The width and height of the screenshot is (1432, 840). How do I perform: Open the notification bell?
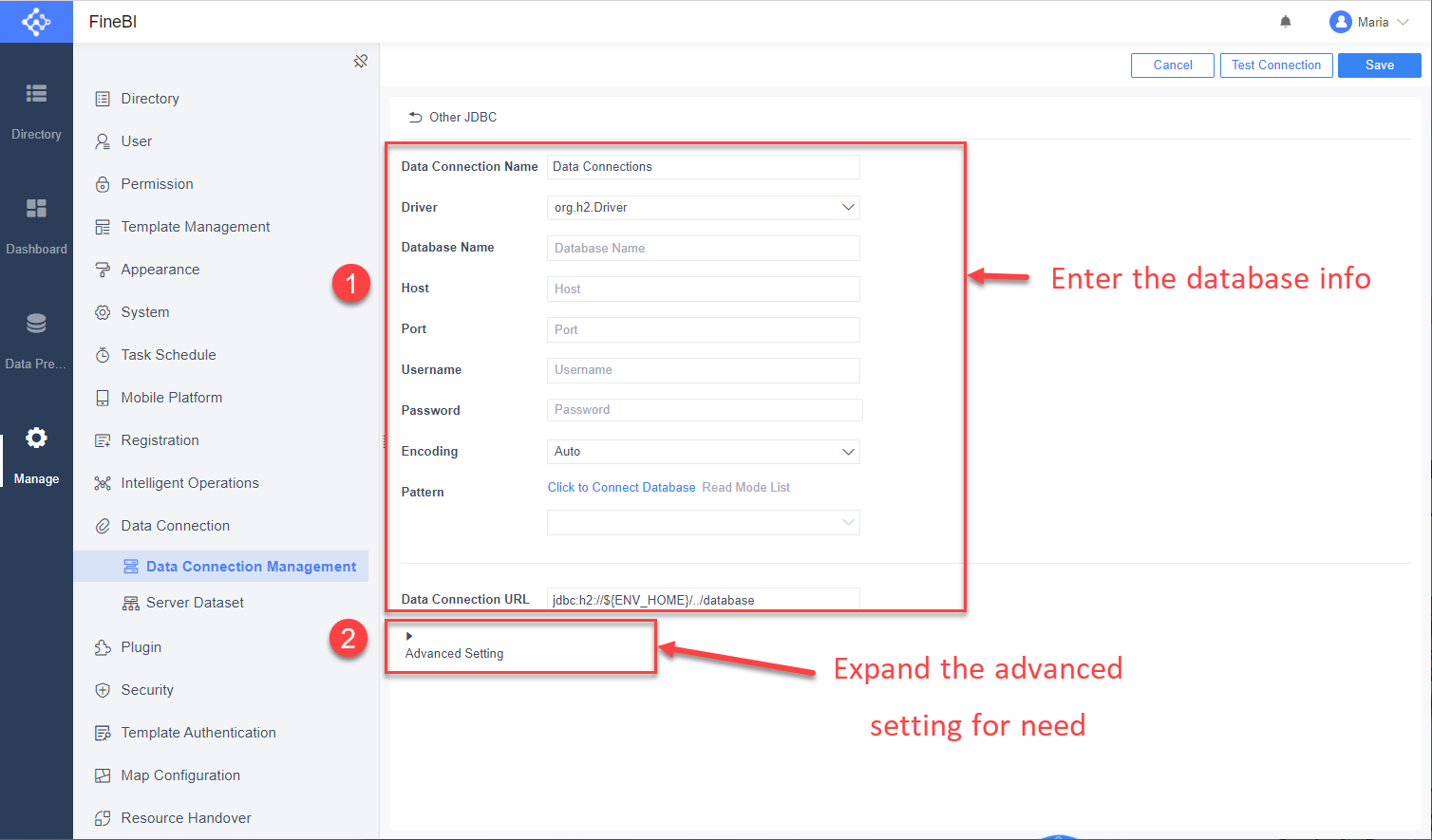pos(1285,21)
